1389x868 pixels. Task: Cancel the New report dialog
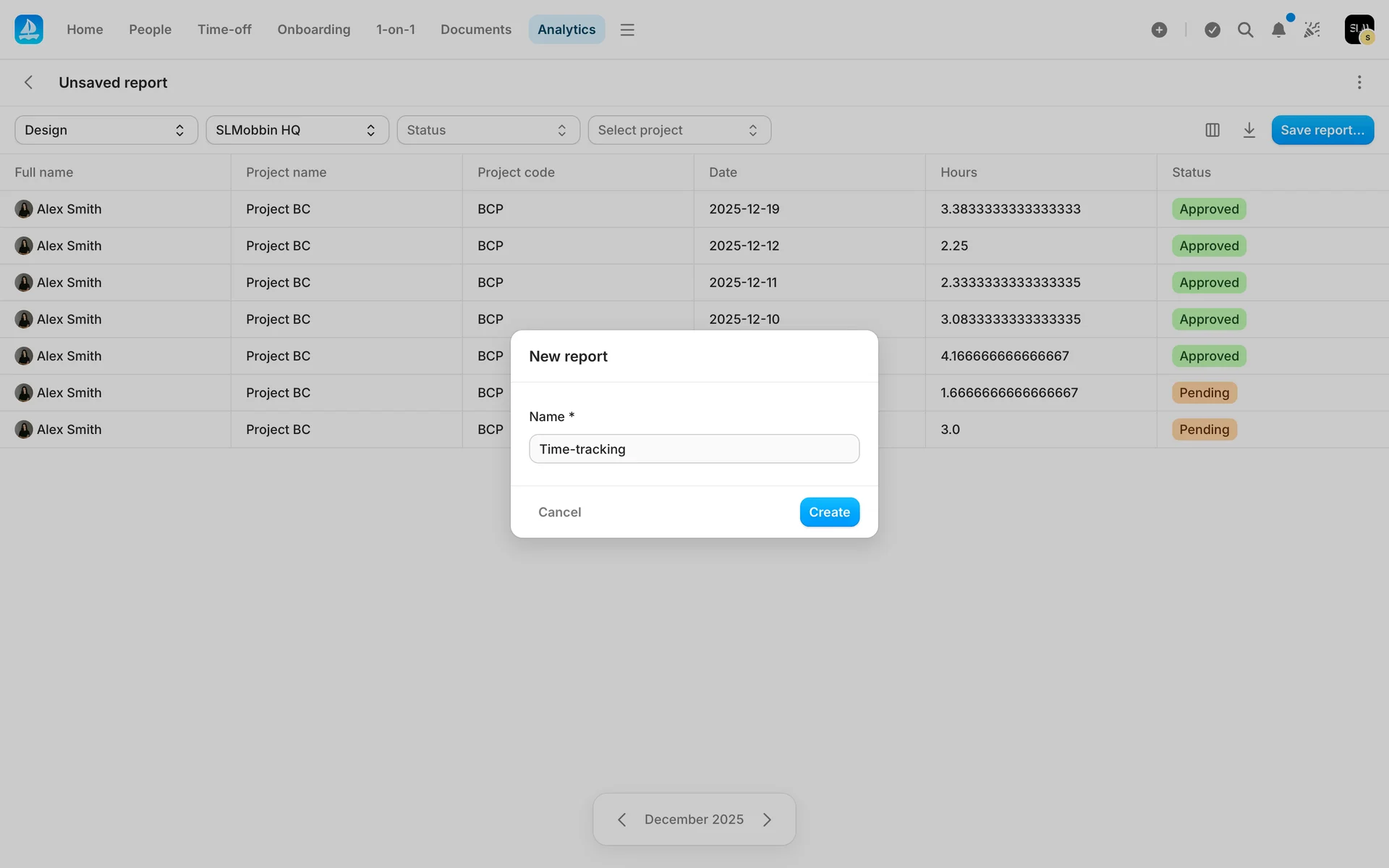(559, 512)
